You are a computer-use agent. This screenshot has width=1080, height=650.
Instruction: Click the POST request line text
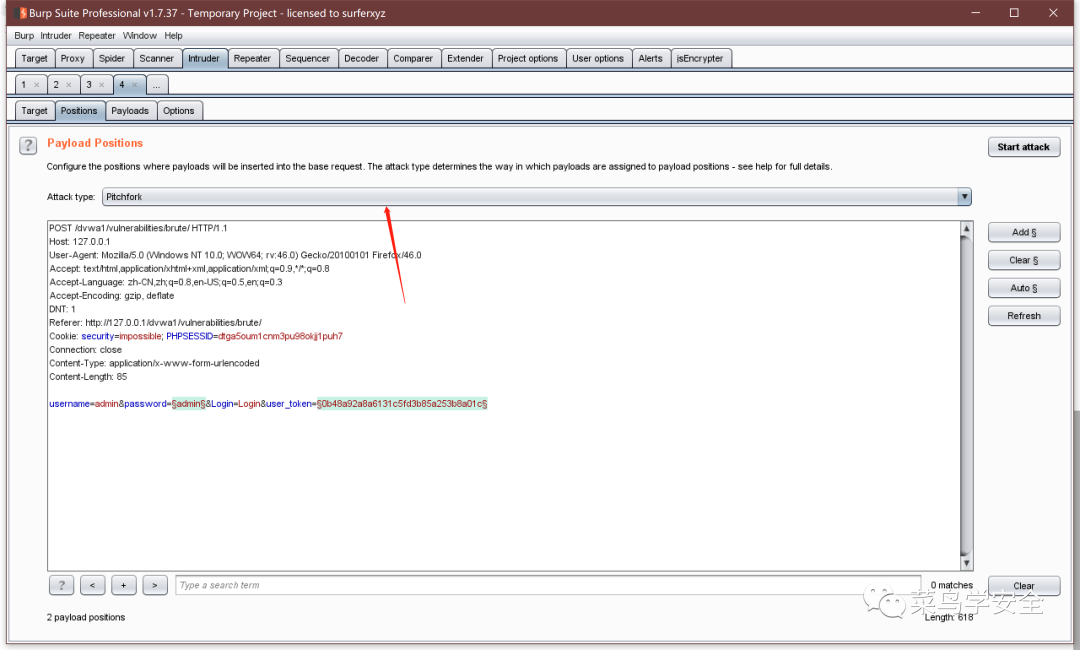click(x=138, y=229)
